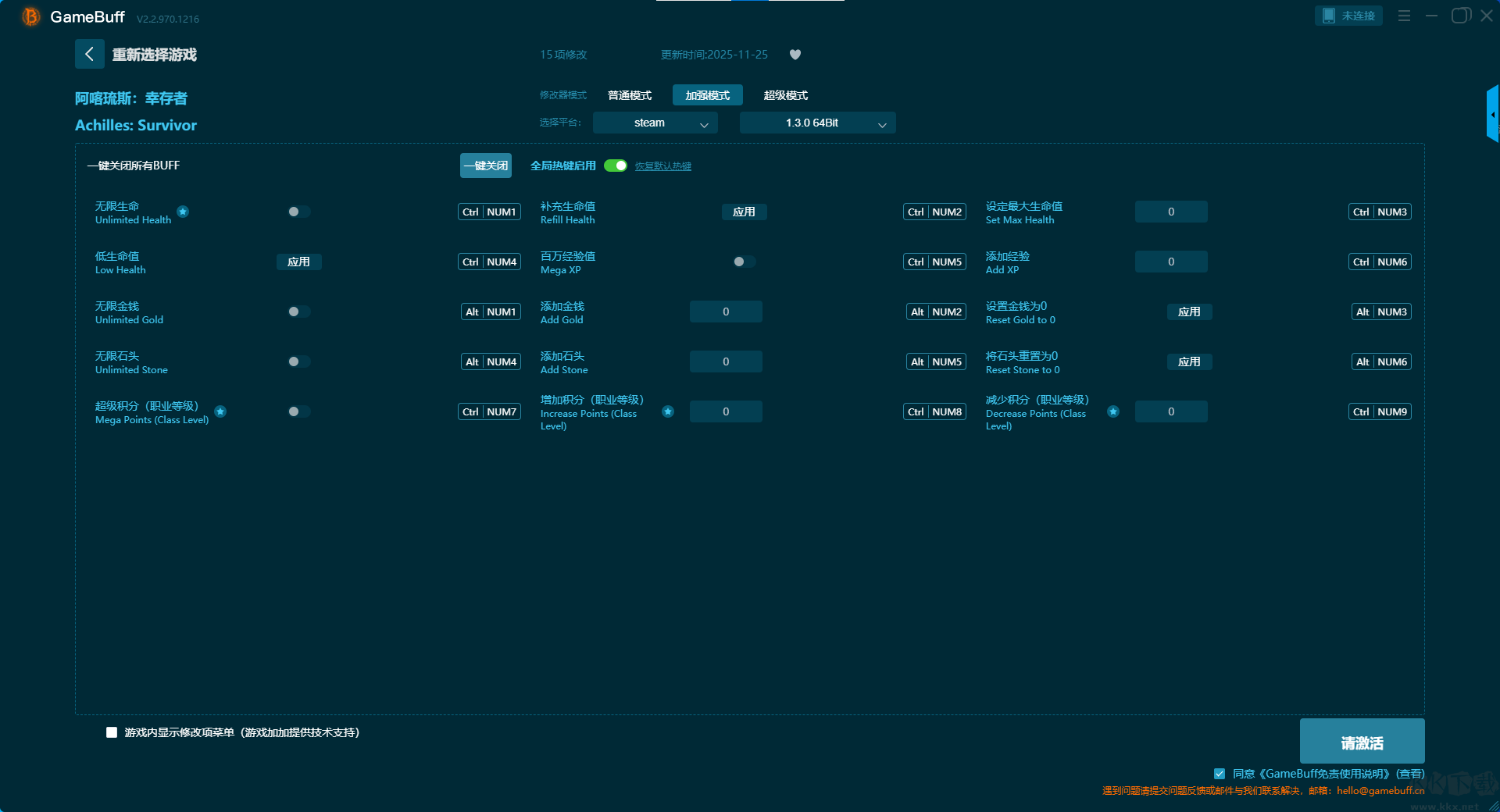The width and height of the screenshot is (1500, 812).
Task: Check the in-game trainer menu checkbox
Action: pos(112,732)
